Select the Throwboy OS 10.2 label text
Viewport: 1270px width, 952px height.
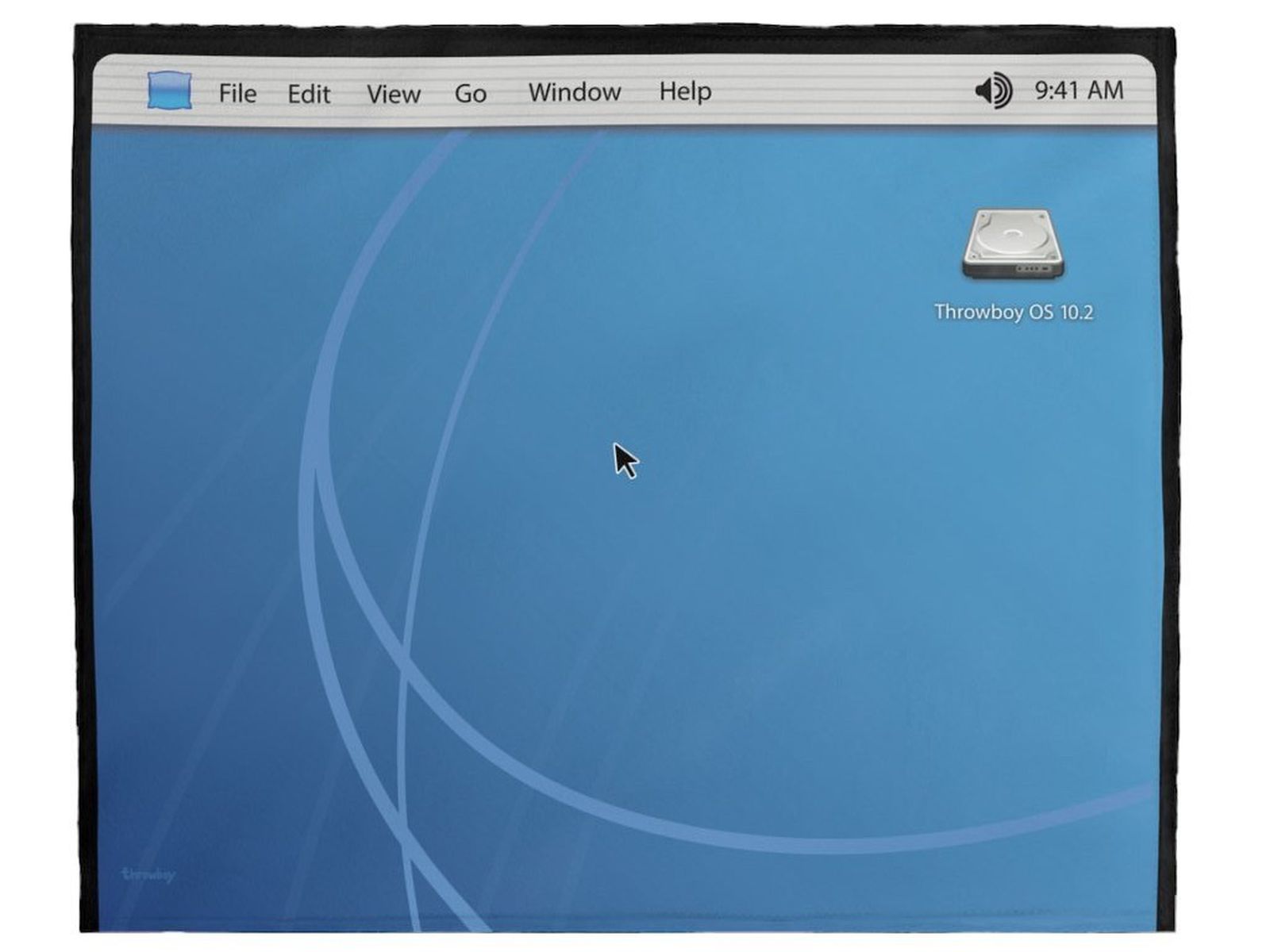pyautogui.click(x=1013, y=313)
